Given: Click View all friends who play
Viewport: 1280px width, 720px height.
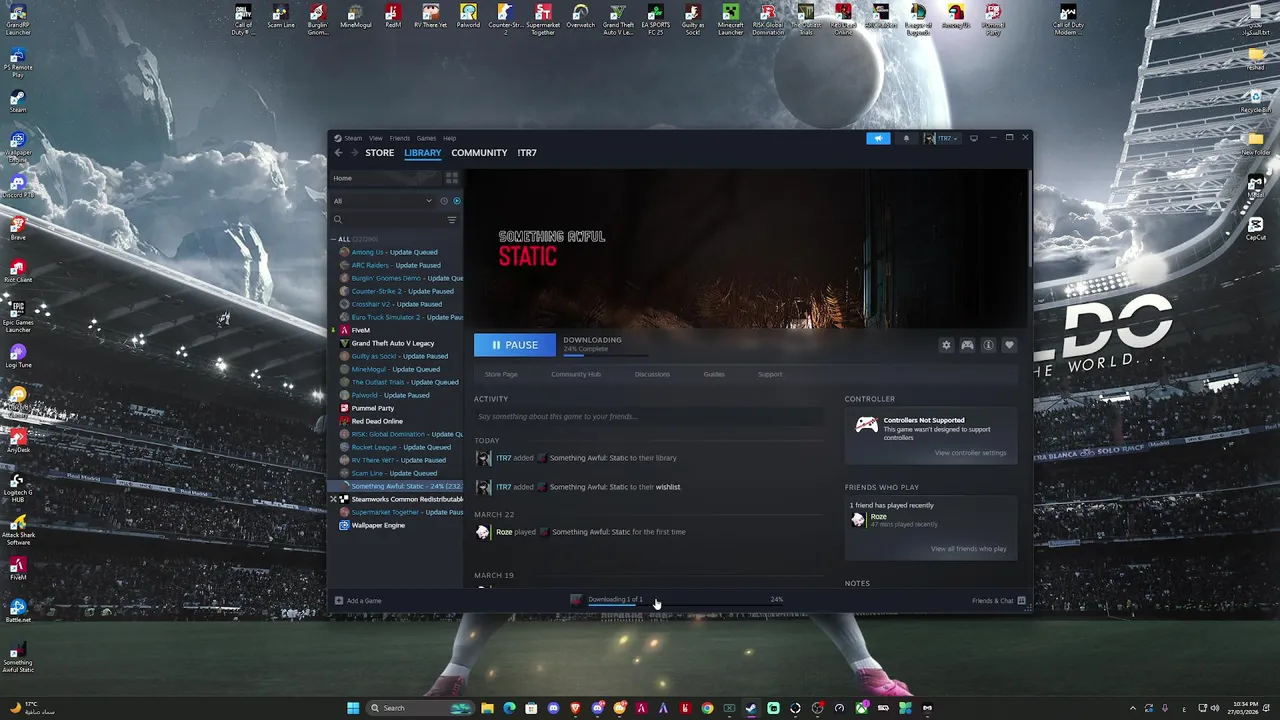Looking at the screenshot, I should [x=969, y=549].
